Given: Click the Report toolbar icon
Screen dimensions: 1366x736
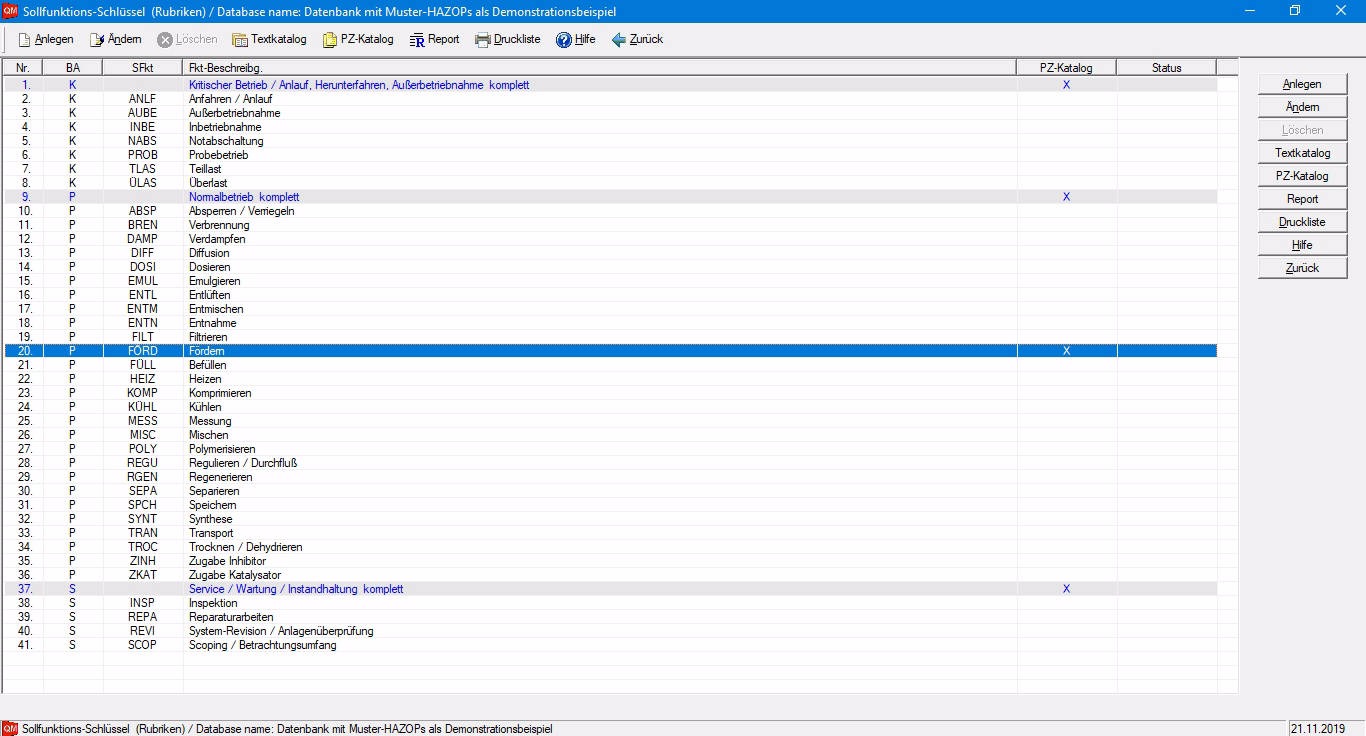Looking at the screenshot, I should click(x=417, y=40).
